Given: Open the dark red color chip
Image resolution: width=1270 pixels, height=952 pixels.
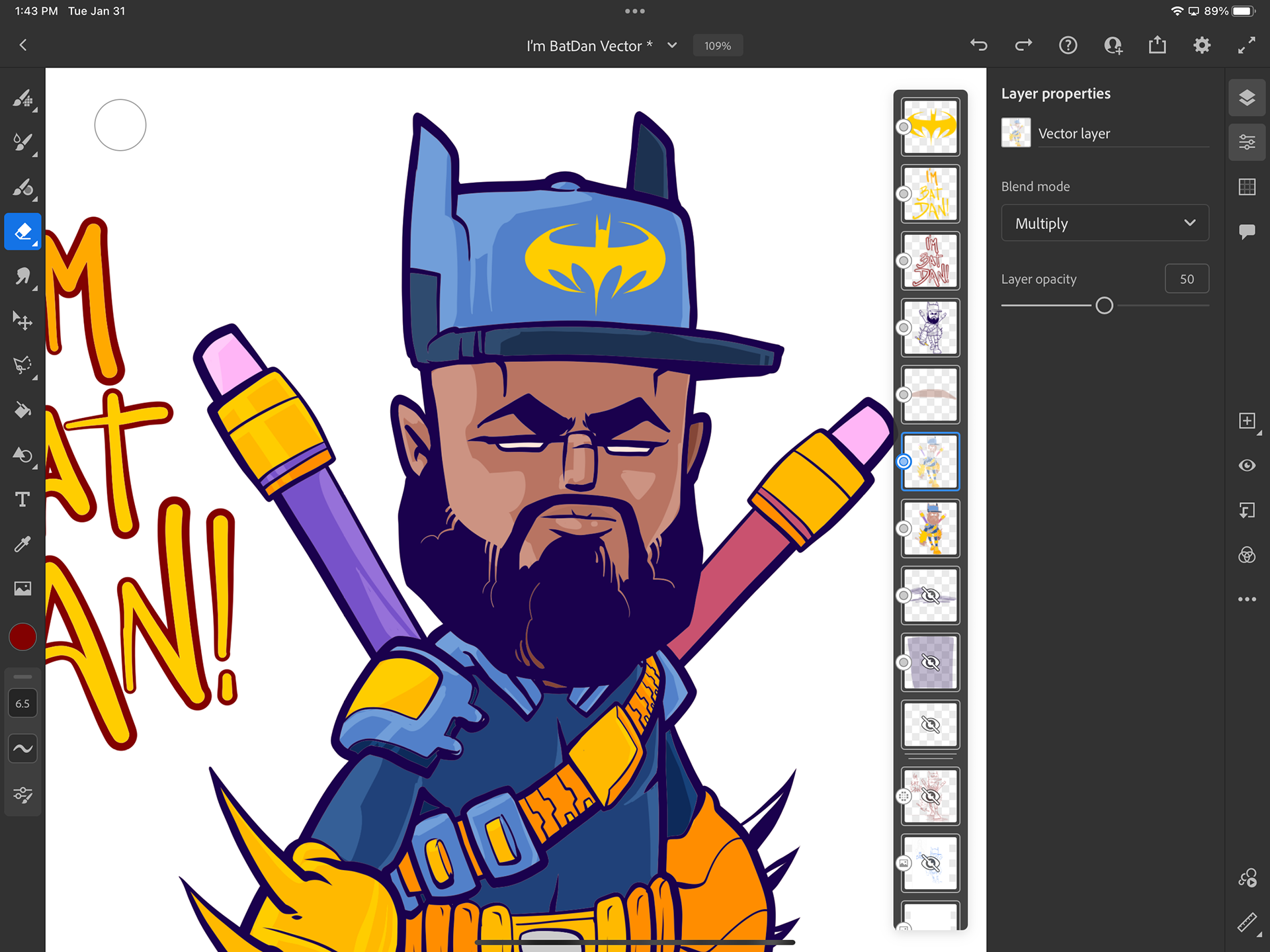Looking at the screenshot, I should (x=22, y=637).
